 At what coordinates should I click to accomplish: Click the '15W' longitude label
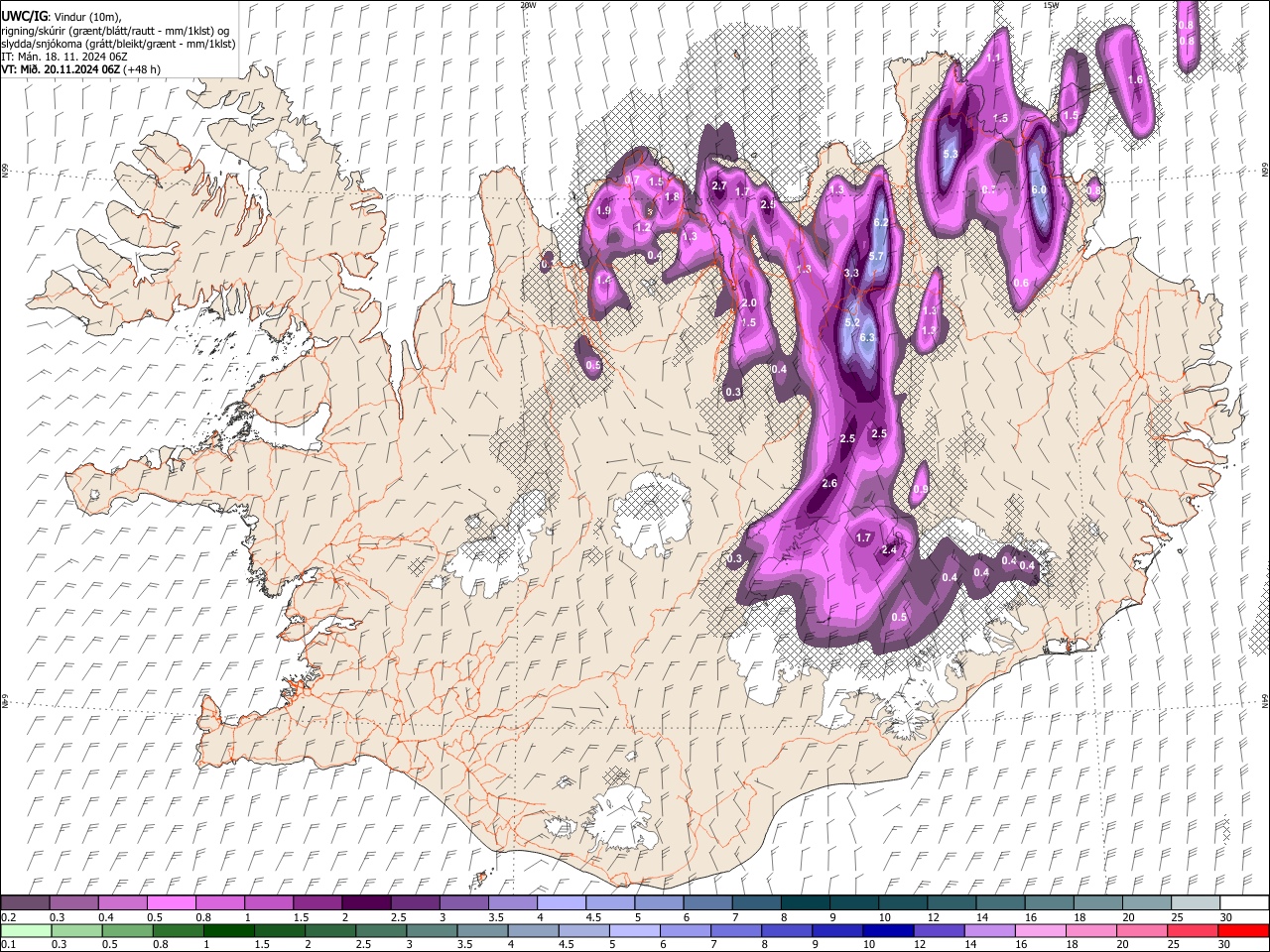click(1051, 5)
